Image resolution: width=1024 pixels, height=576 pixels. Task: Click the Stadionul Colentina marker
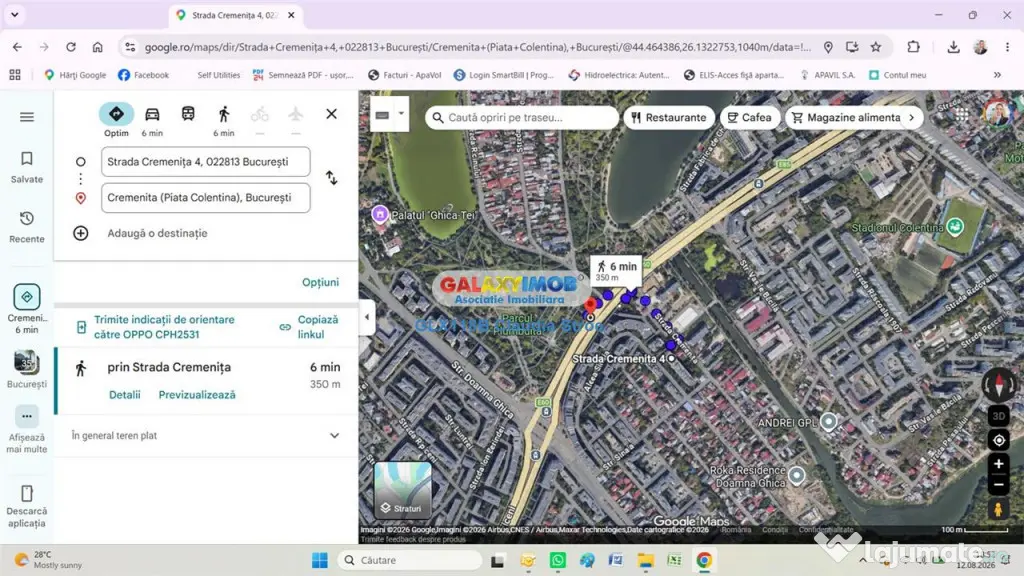click(955, 227)
